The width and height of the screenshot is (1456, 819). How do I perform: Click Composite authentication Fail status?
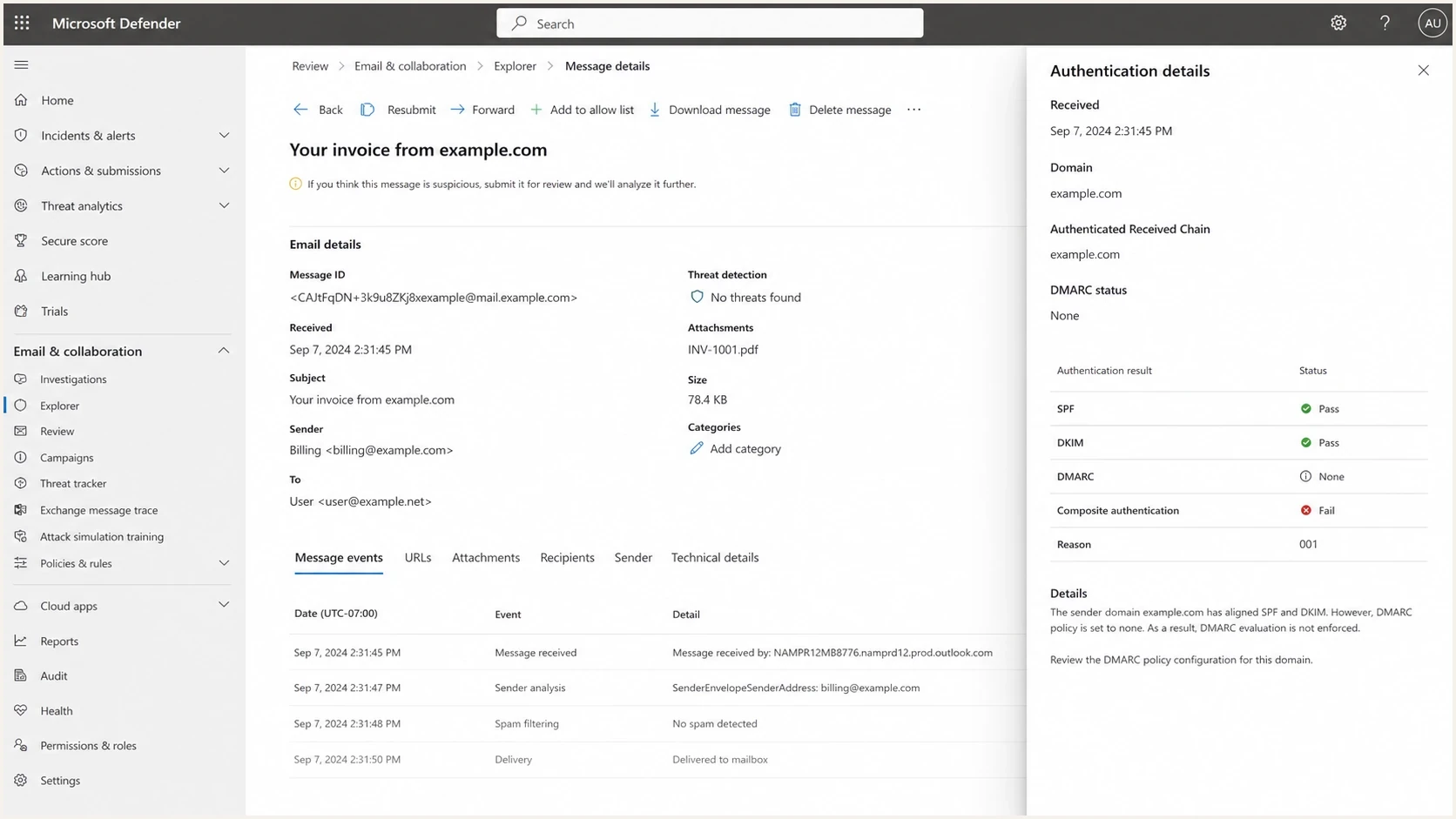(x=1318, y=511)
